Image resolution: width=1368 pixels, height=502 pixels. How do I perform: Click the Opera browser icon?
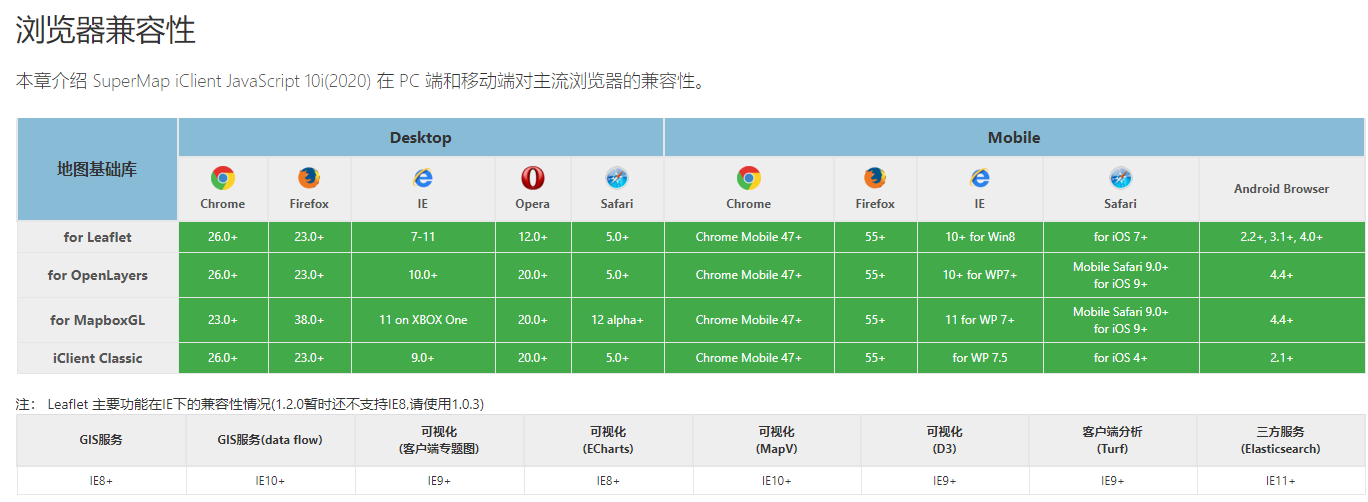[533, 178]
